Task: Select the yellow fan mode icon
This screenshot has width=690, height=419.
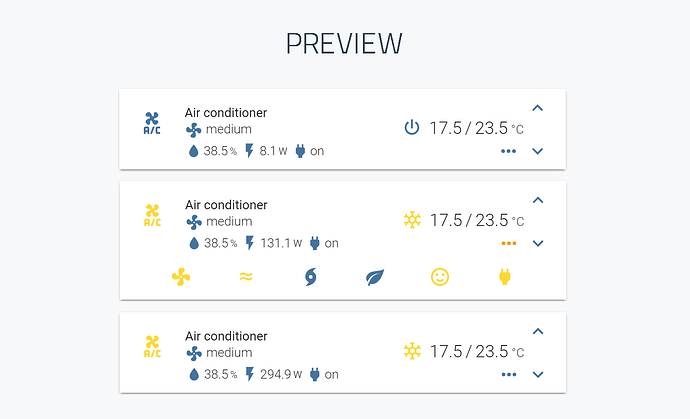Action: point(181,277)
